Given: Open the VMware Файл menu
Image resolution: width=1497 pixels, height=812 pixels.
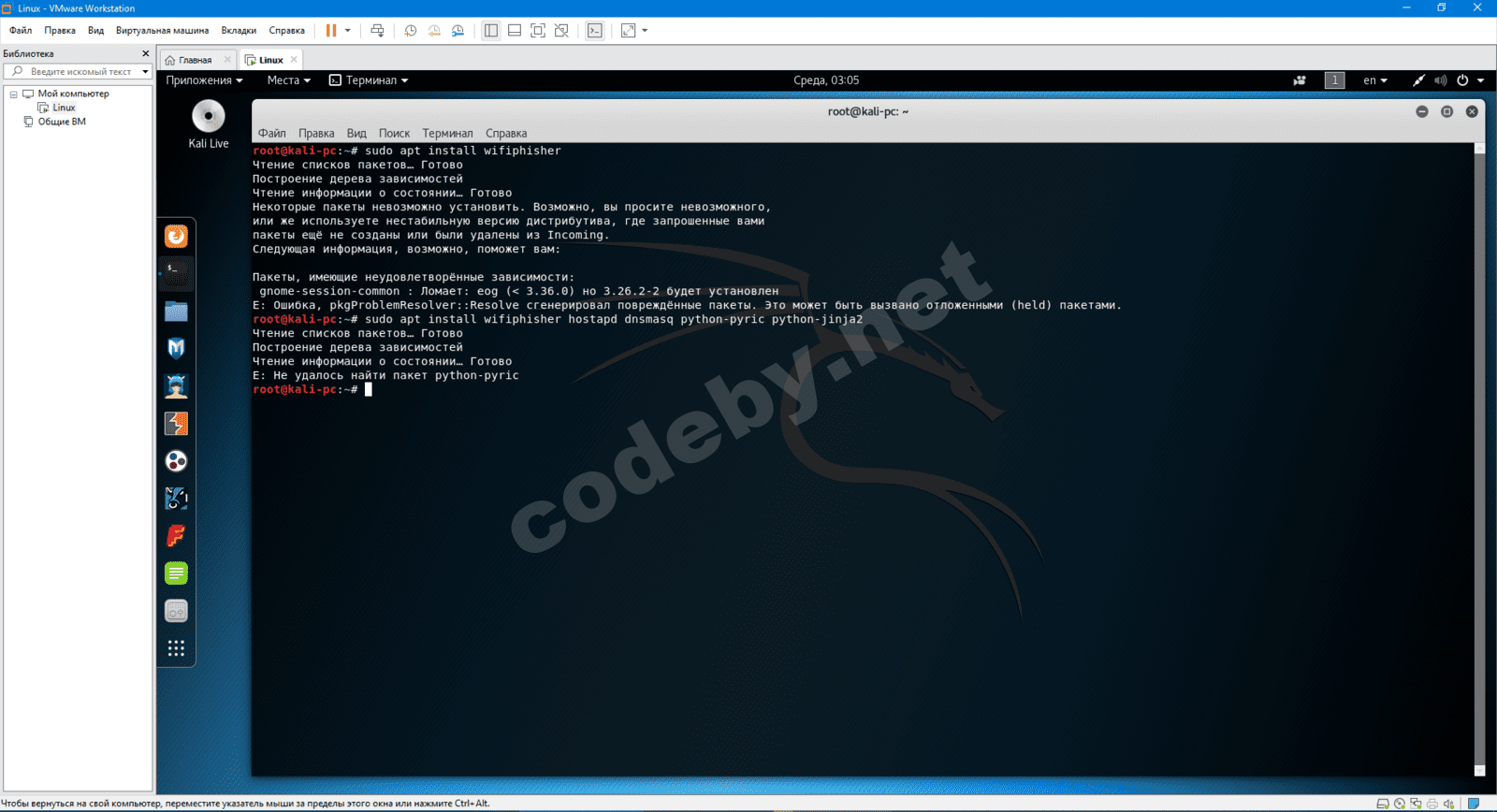Looking at the screenshot, I should [x=21, y=31].
